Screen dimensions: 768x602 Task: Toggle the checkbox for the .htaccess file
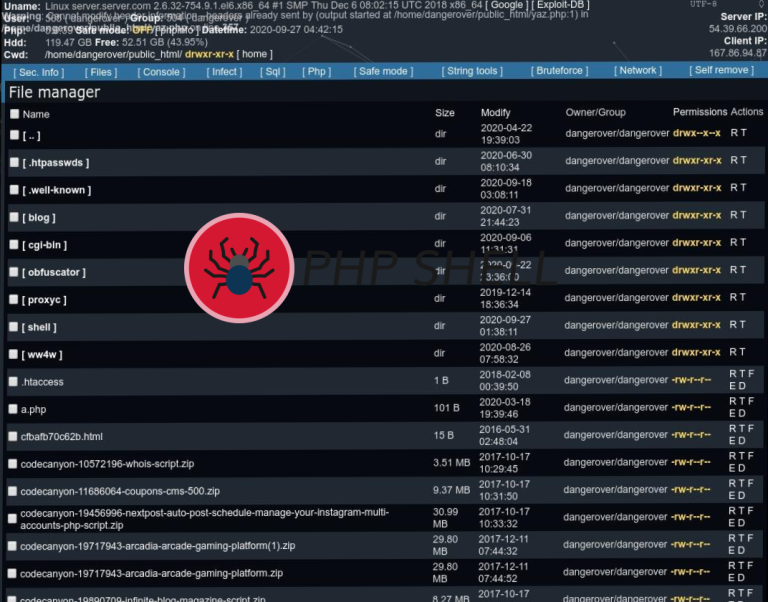click(14, 381)
